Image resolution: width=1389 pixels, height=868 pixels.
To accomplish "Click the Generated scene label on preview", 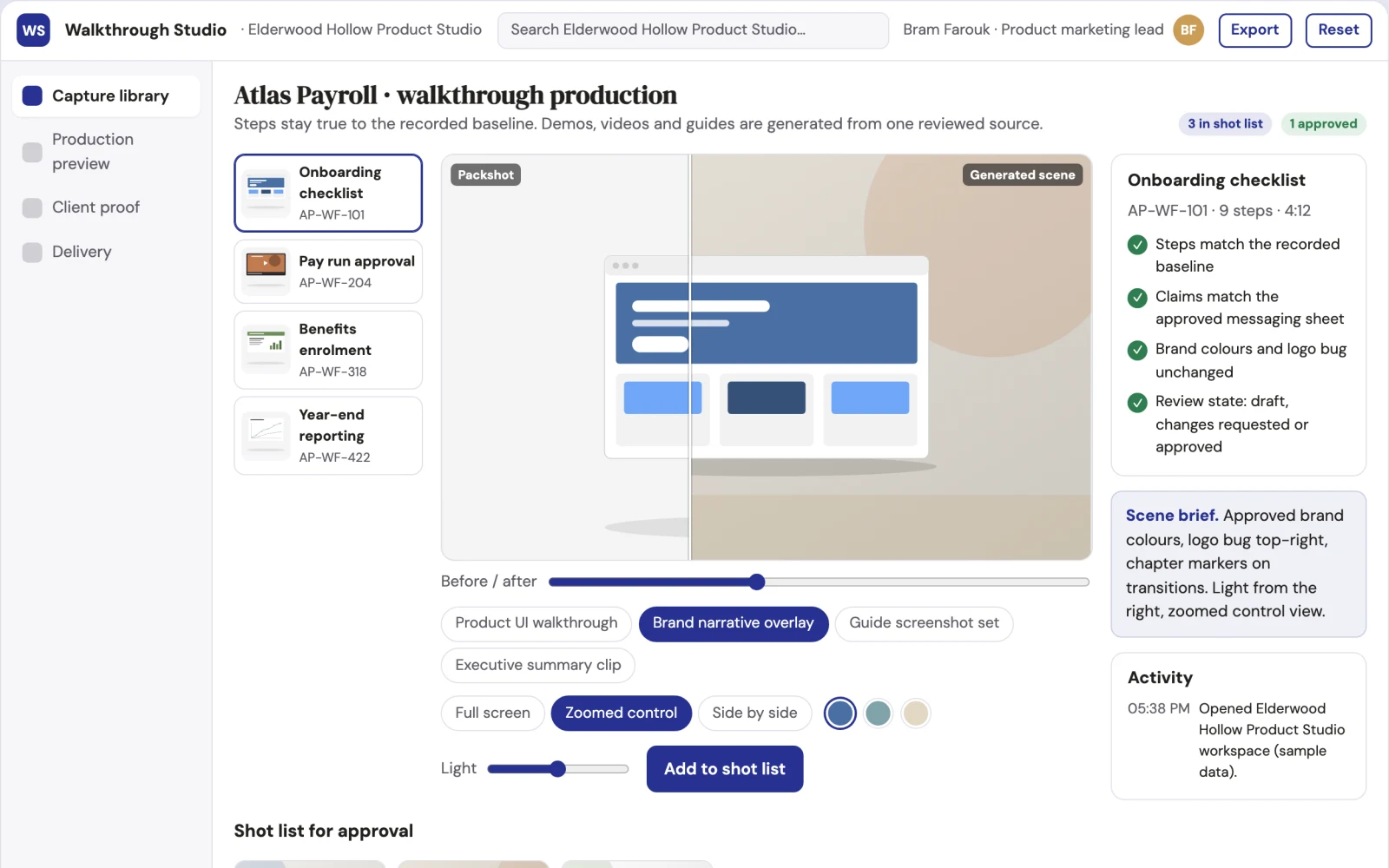I will [x=1022, y=175].
